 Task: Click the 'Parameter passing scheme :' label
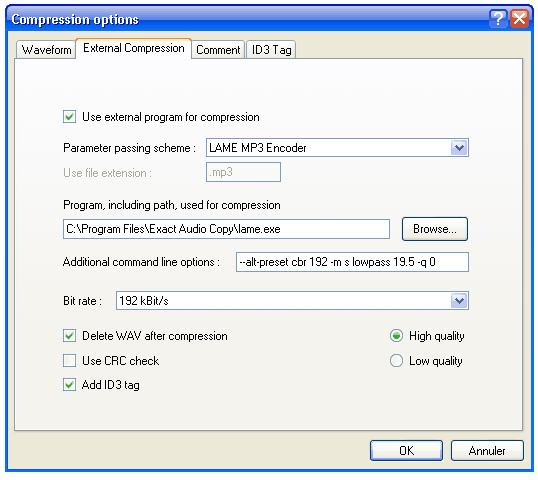tap(129, 148)
